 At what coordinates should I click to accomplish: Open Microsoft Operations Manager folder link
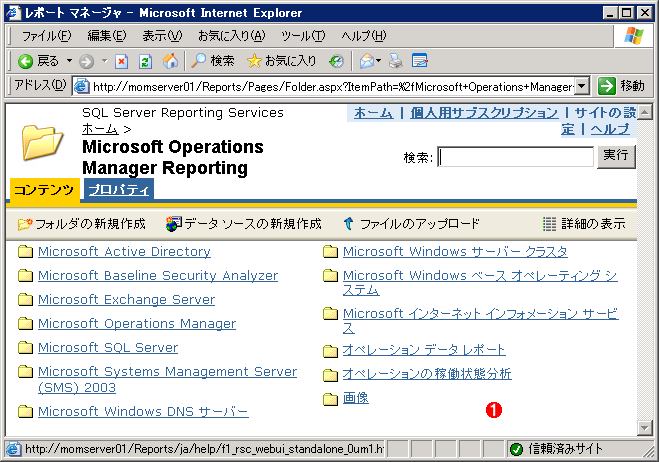[x=137, y=323]
